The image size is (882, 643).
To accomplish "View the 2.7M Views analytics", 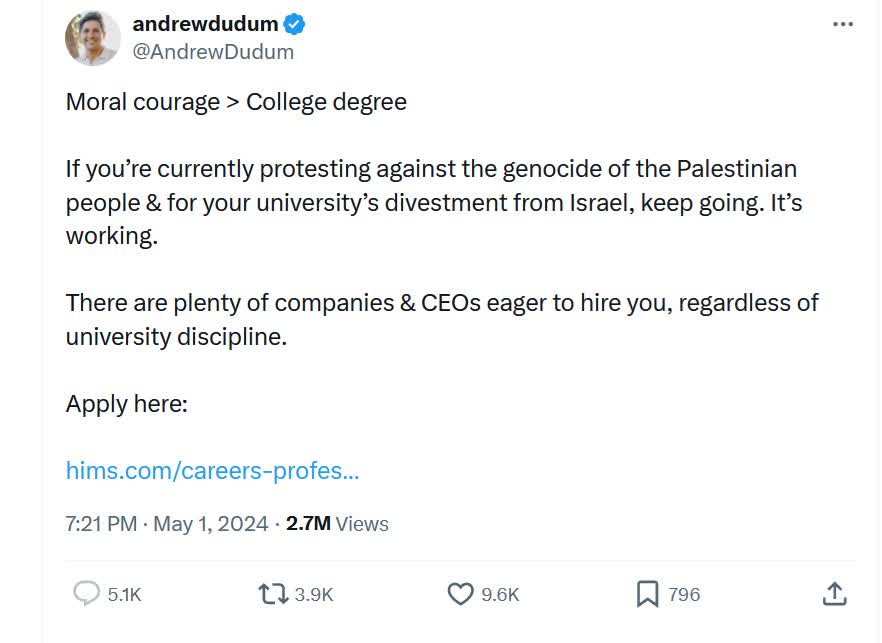I will (x=337, y=523).
